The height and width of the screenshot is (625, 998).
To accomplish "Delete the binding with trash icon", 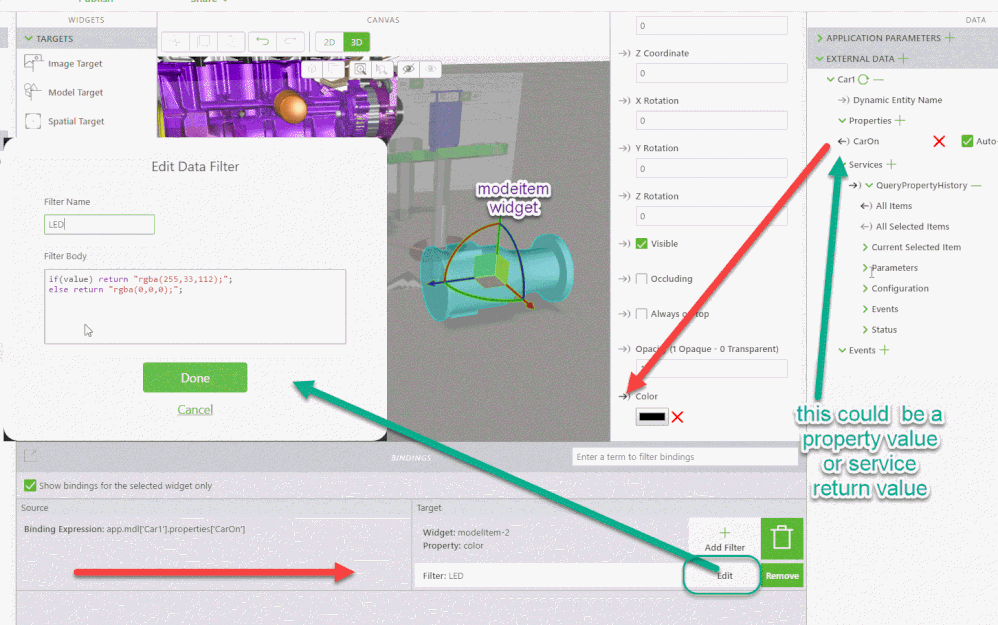I will 782,538.
